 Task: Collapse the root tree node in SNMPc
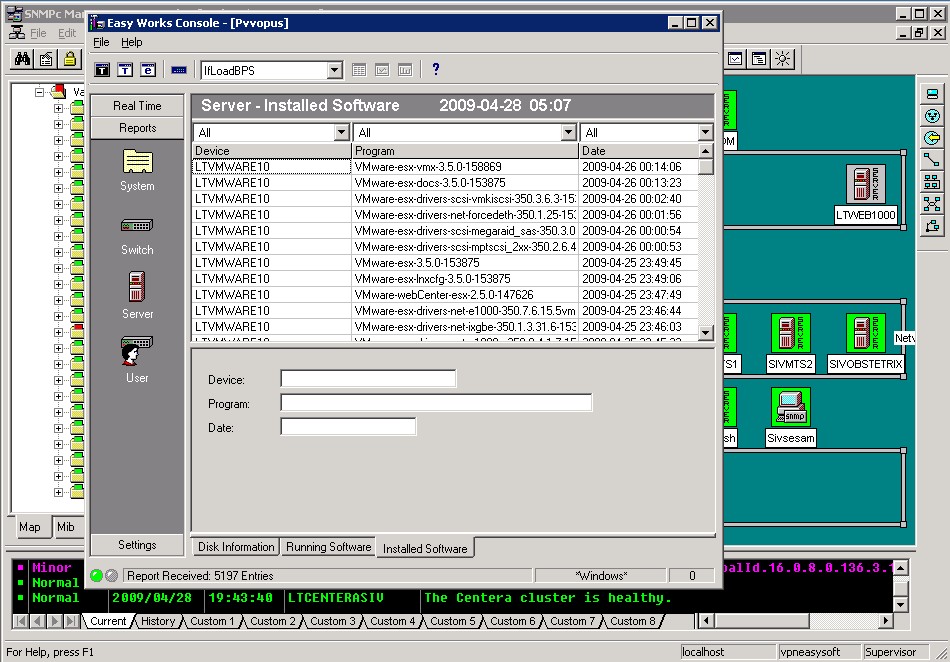(x=39, y=92)
